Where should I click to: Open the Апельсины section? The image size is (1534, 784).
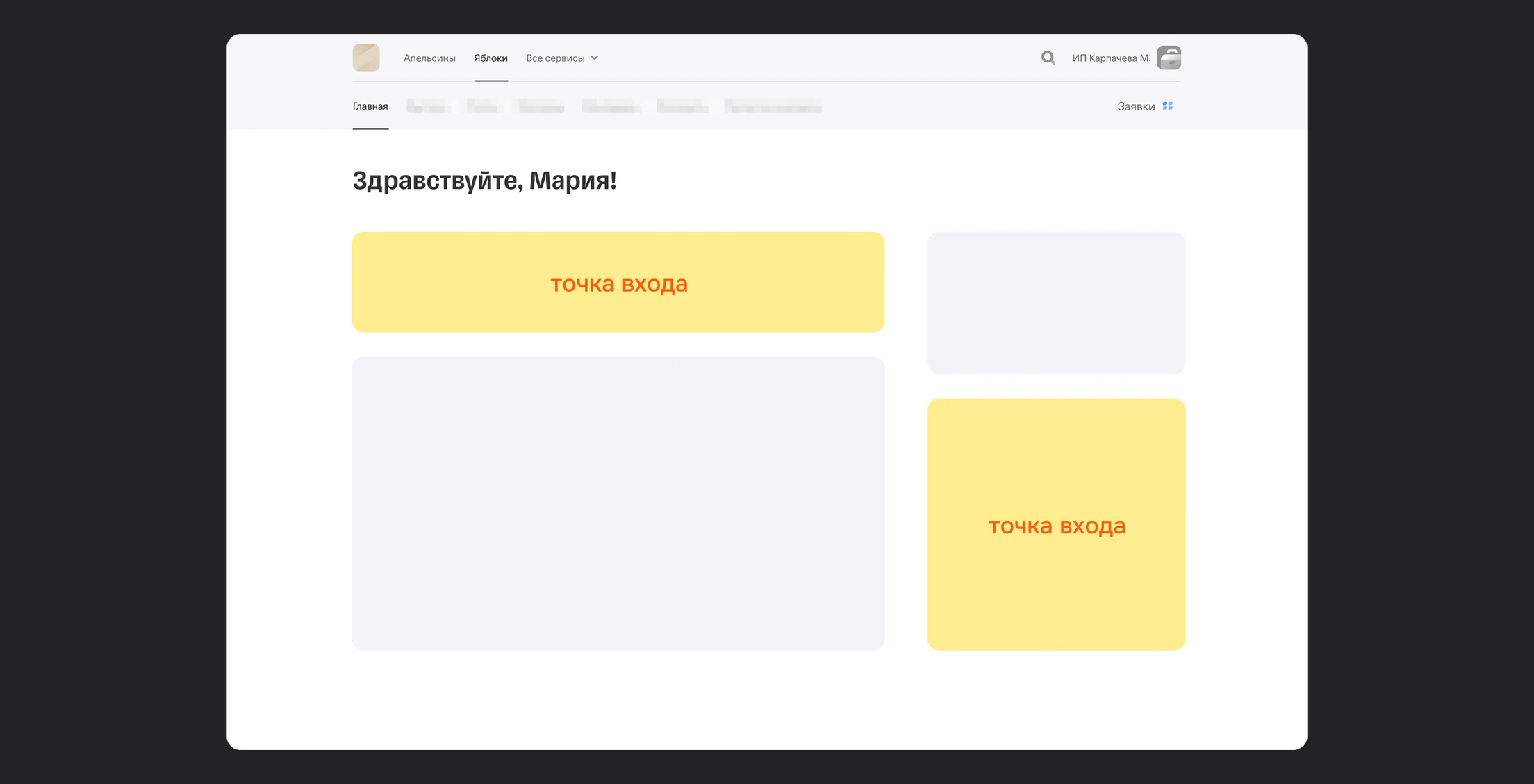click(x=429, y=58)
